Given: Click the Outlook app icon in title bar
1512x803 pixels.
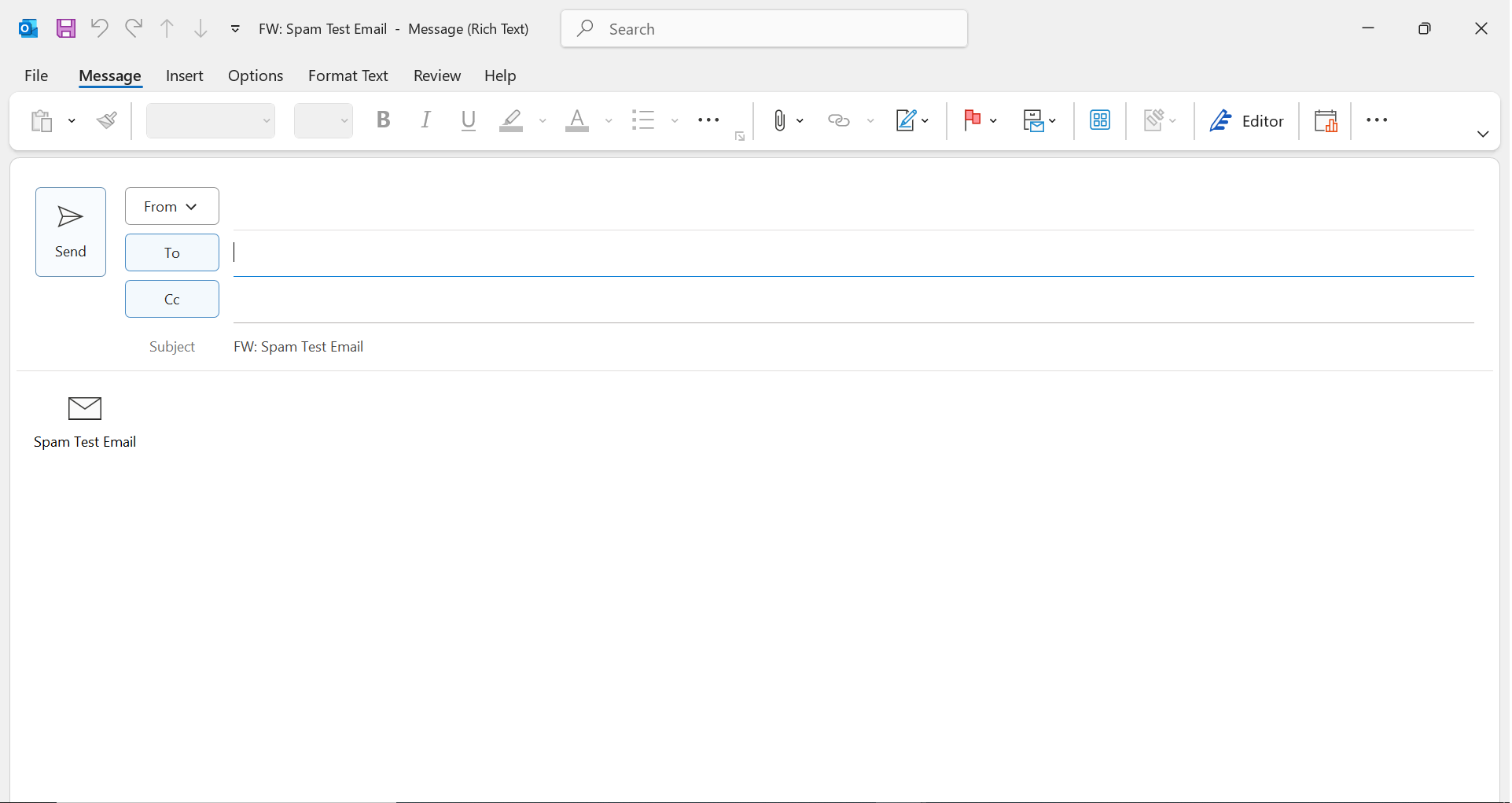Looking at the screenshot, I should 28,29.
